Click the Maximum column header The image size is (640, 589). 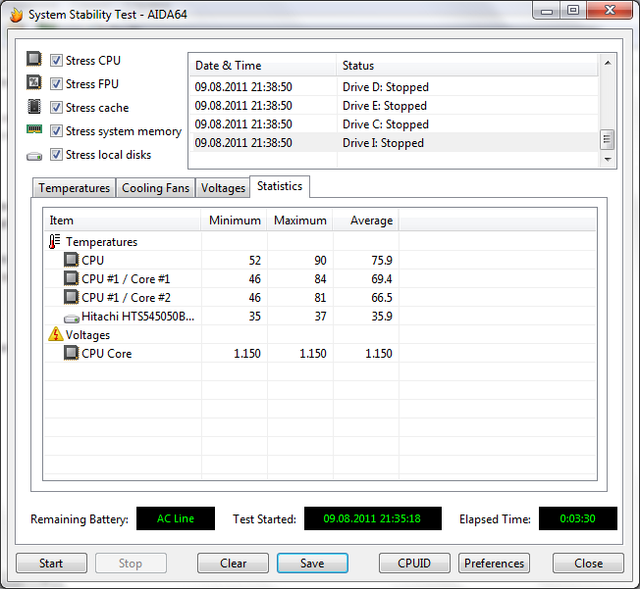coord(300,220)
